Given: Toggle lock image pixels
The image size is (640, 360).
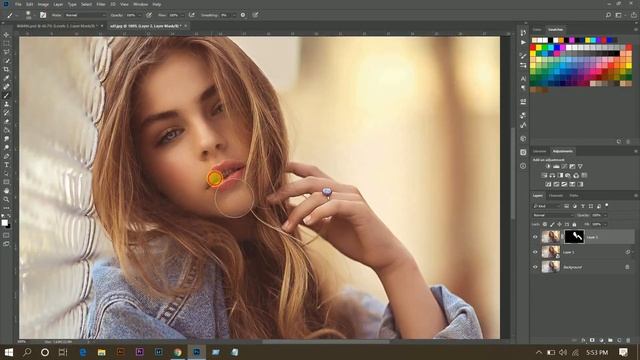Looking at the screenshot, I should coord(552,224).
